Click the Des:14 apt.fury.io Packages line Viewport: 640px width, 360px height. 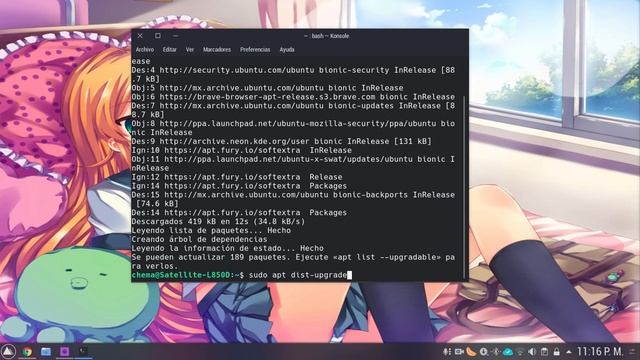click(x=239, y=213)
